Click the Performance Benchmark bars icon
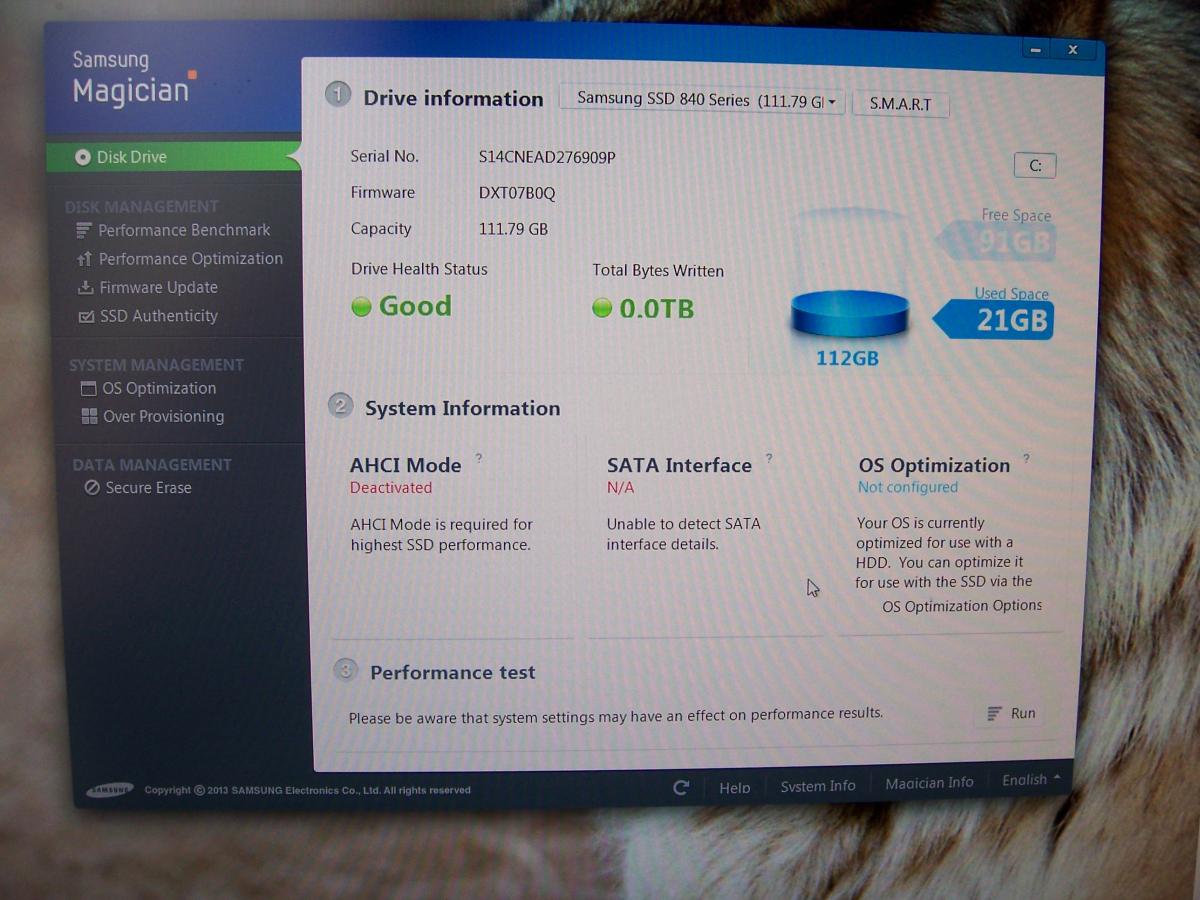Image resolution: width=1200 pixels, height=900 pixels. (x=84, y=230)
